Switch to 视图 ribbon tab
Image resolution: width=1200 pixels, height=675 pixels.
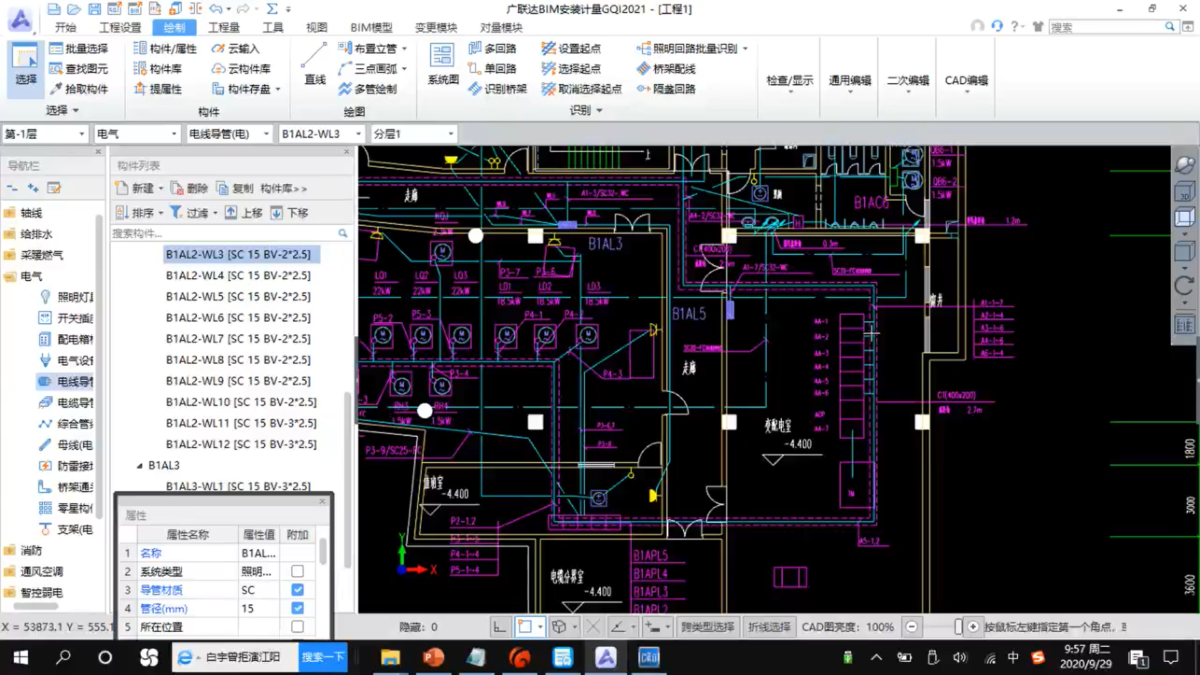316,28
